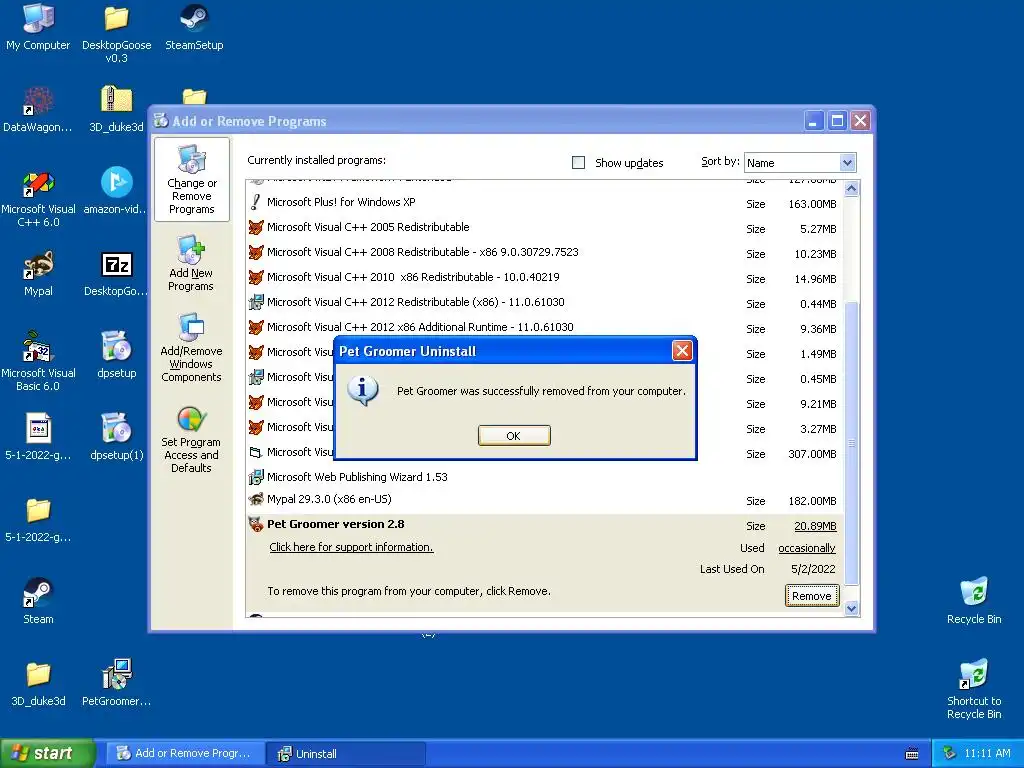Open the Sort by Name dropdown

[847, 163]
